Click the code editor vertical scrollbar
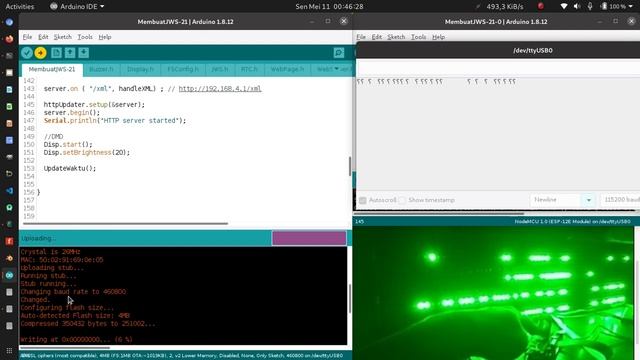The image size is (640, 360). pos(349,166)
